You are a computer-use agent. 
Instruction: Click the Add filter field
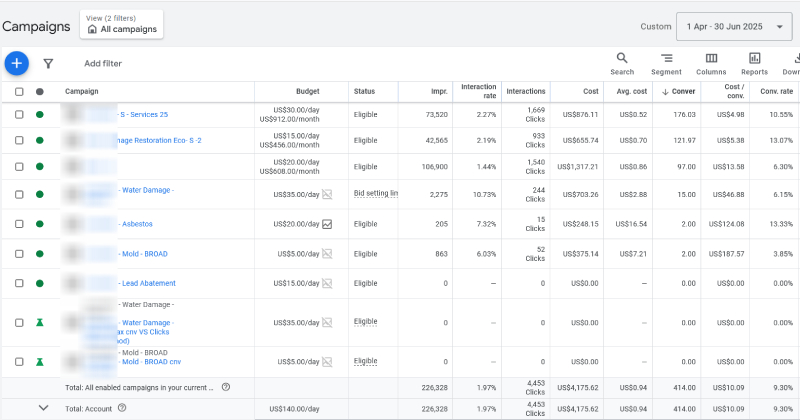click(x=103, y=63)
